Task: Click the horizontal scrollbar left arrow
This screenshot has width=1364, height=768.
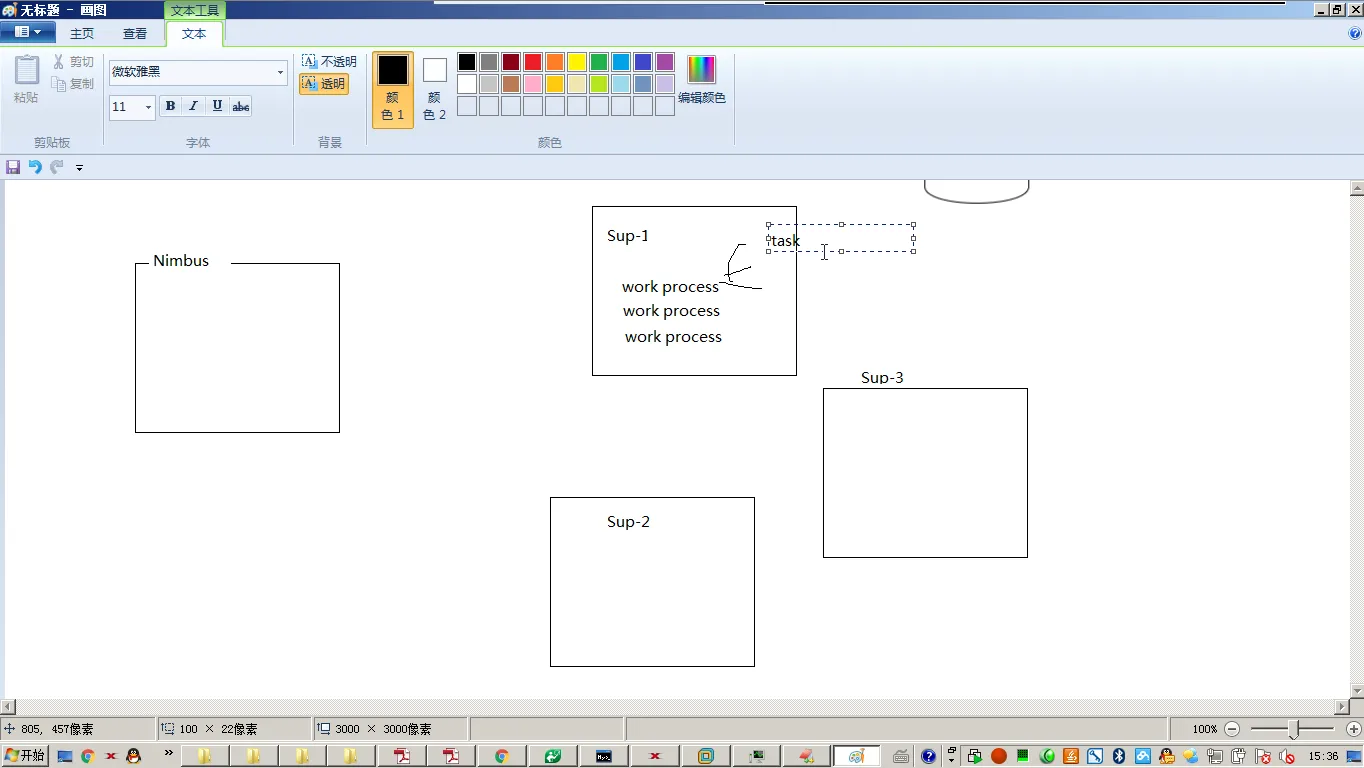Action: (x=8, y=707)
